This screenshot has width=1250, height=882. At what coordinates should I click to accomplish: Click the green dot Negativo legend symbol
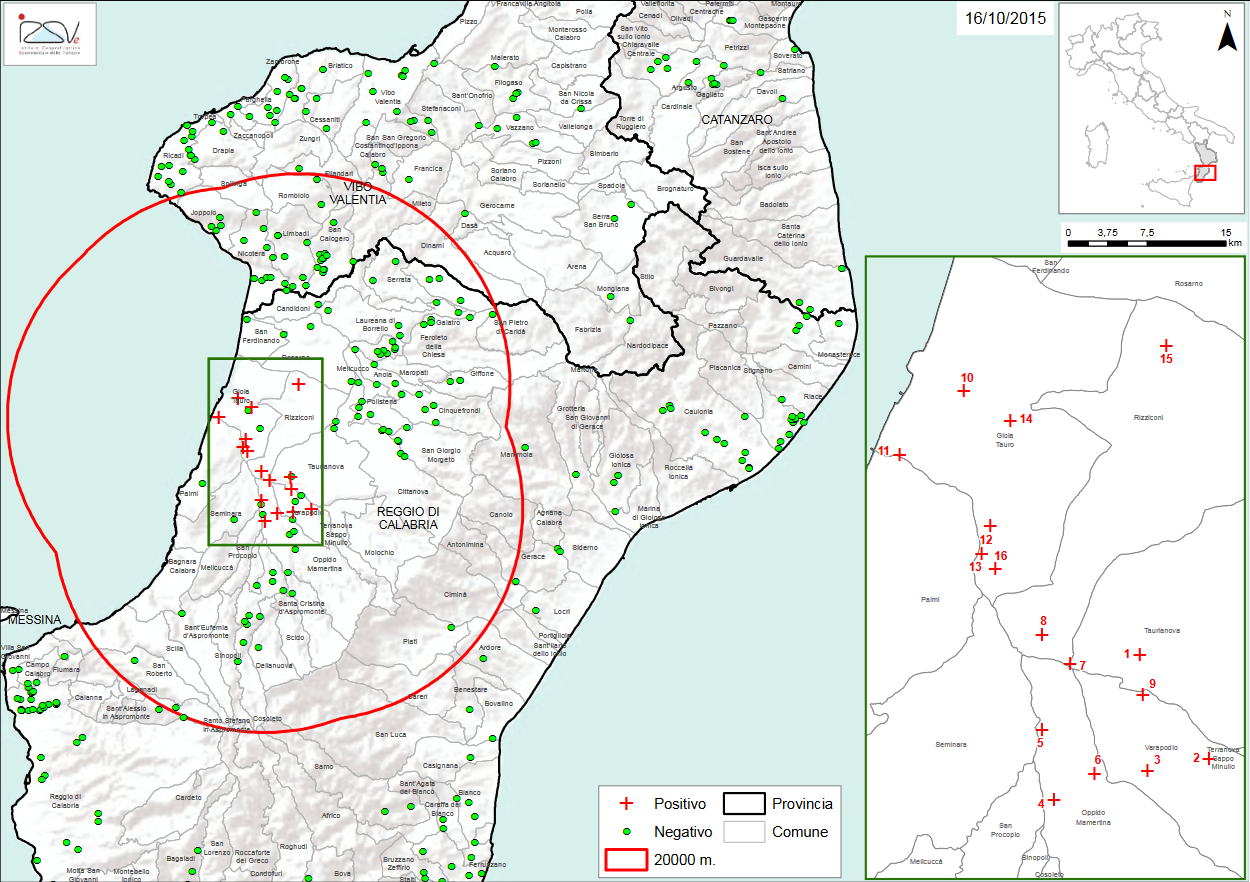(x=626, y=832)
